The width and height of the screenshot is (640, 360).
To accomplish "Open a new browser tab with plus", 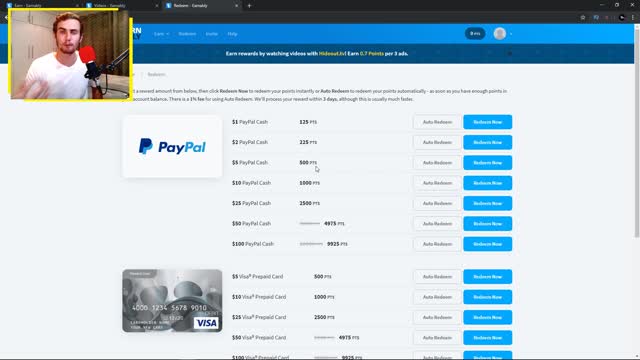I will click(x=249, y=6).
